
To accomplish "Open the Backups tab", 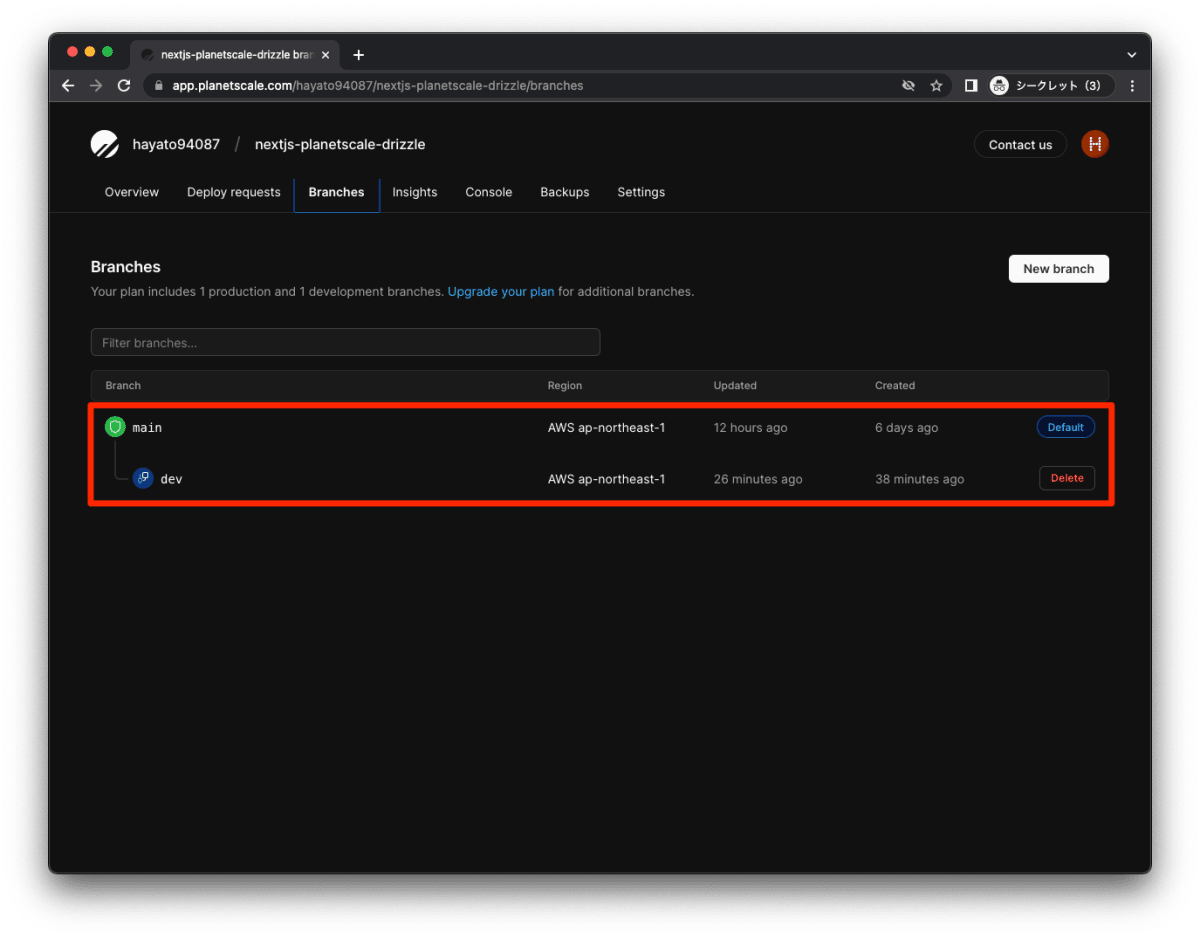I will [565, 192].
